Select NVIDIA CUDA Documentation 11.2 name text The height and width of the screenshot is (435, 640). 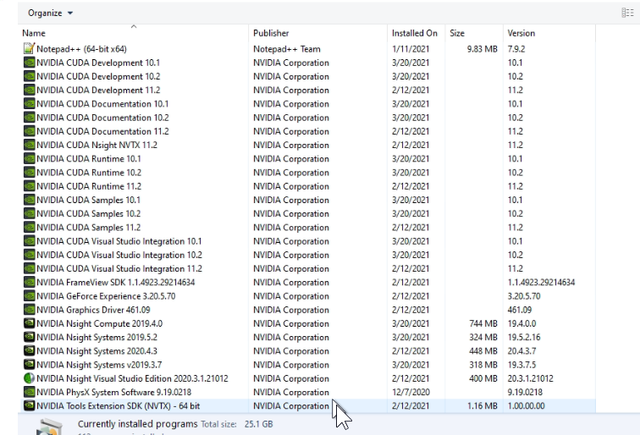(102, 131)
